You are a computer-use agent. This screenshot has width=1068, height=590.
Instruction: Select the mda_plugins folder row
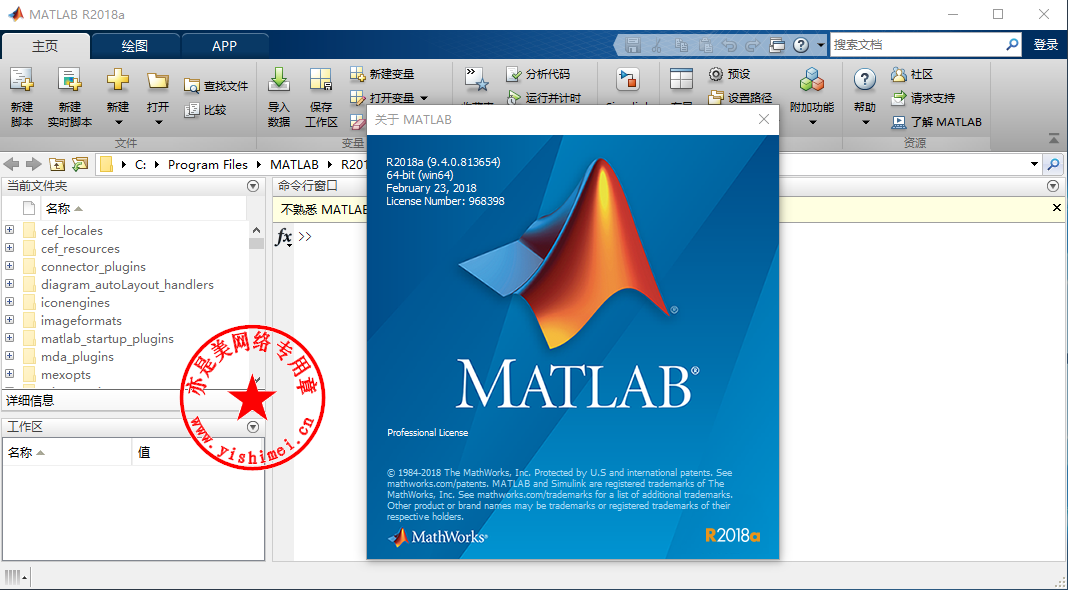[x=125, y=356]
